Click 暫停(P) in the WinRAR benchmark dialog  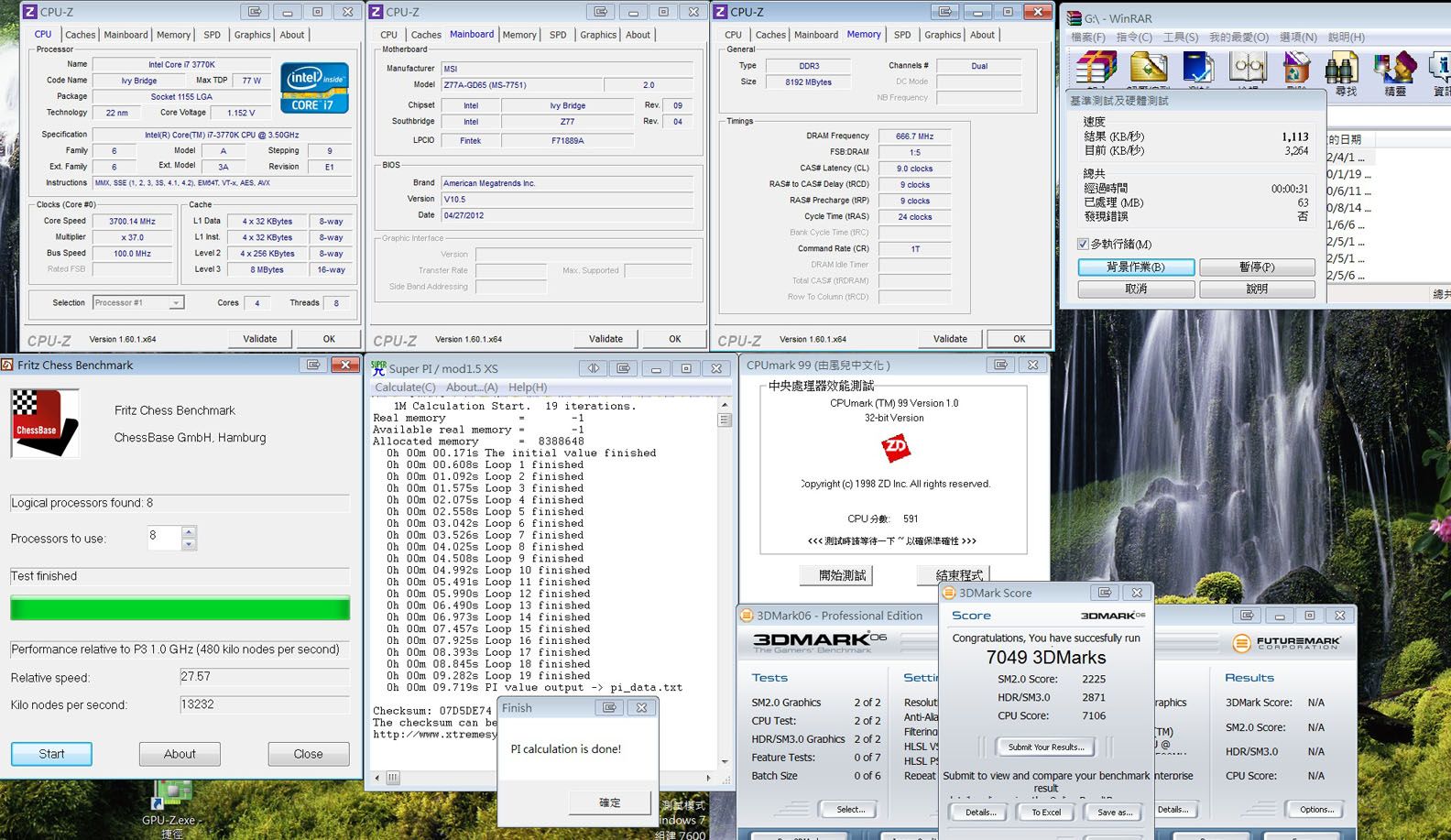pyautogui.click(x=1257, y=267)
